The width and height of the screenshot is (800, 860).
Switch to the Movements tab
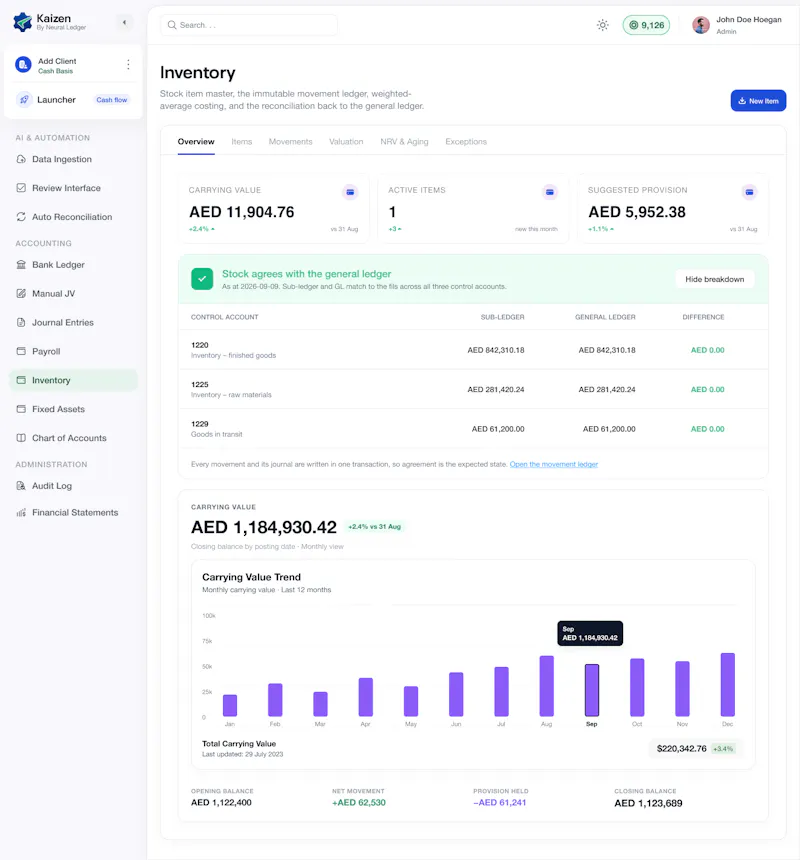pos(290,142)
